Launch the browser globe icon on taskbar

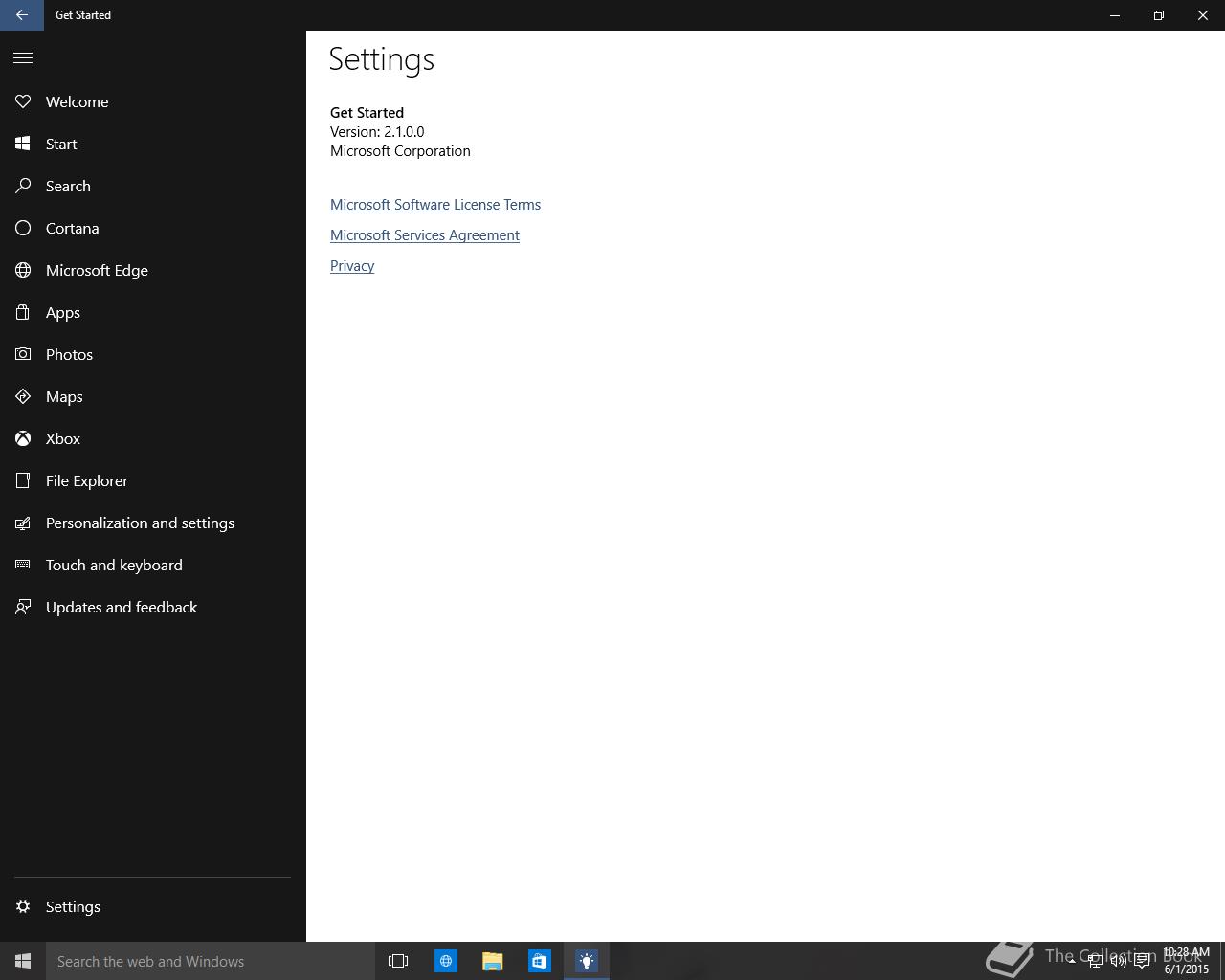click(446, 961)
